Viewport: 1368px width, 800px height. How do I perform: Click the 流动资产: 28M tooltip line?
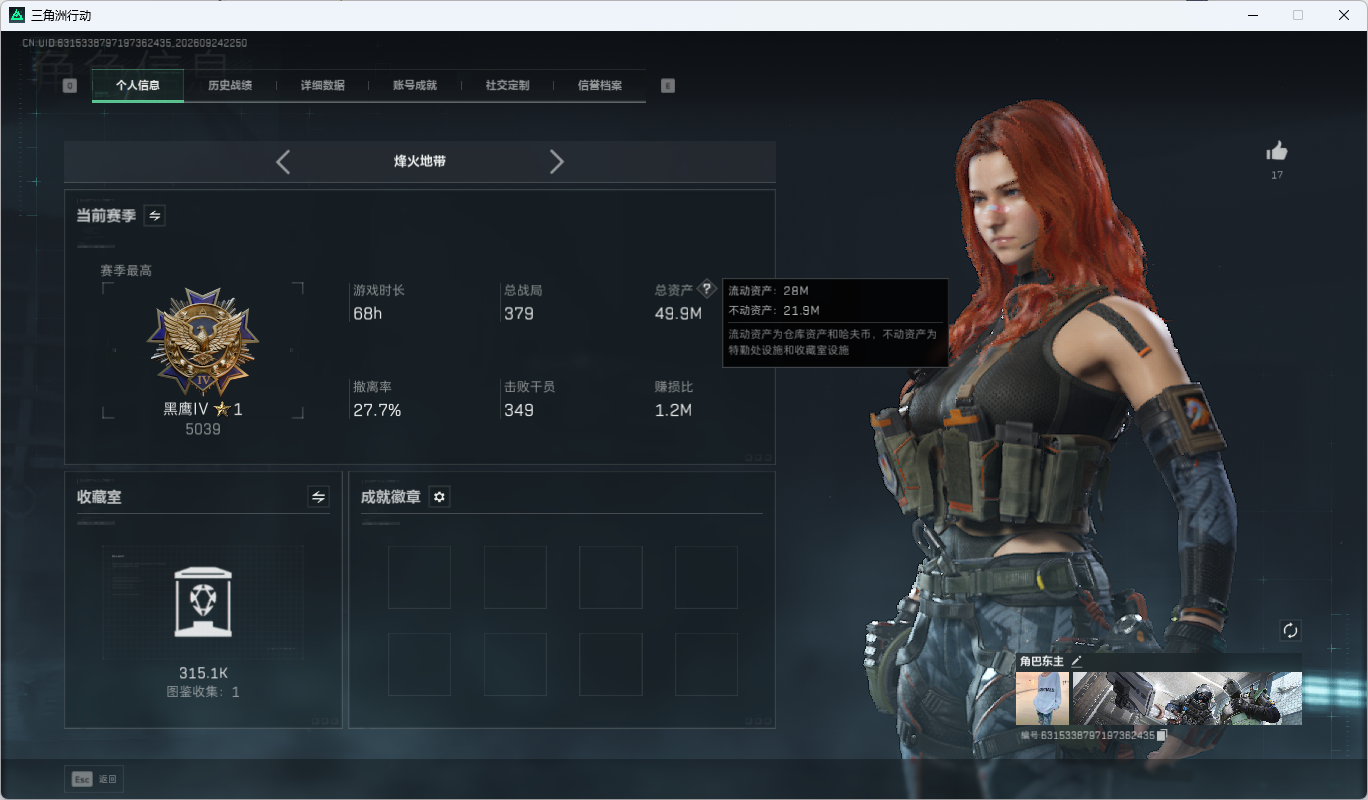[x=768, y=291]
